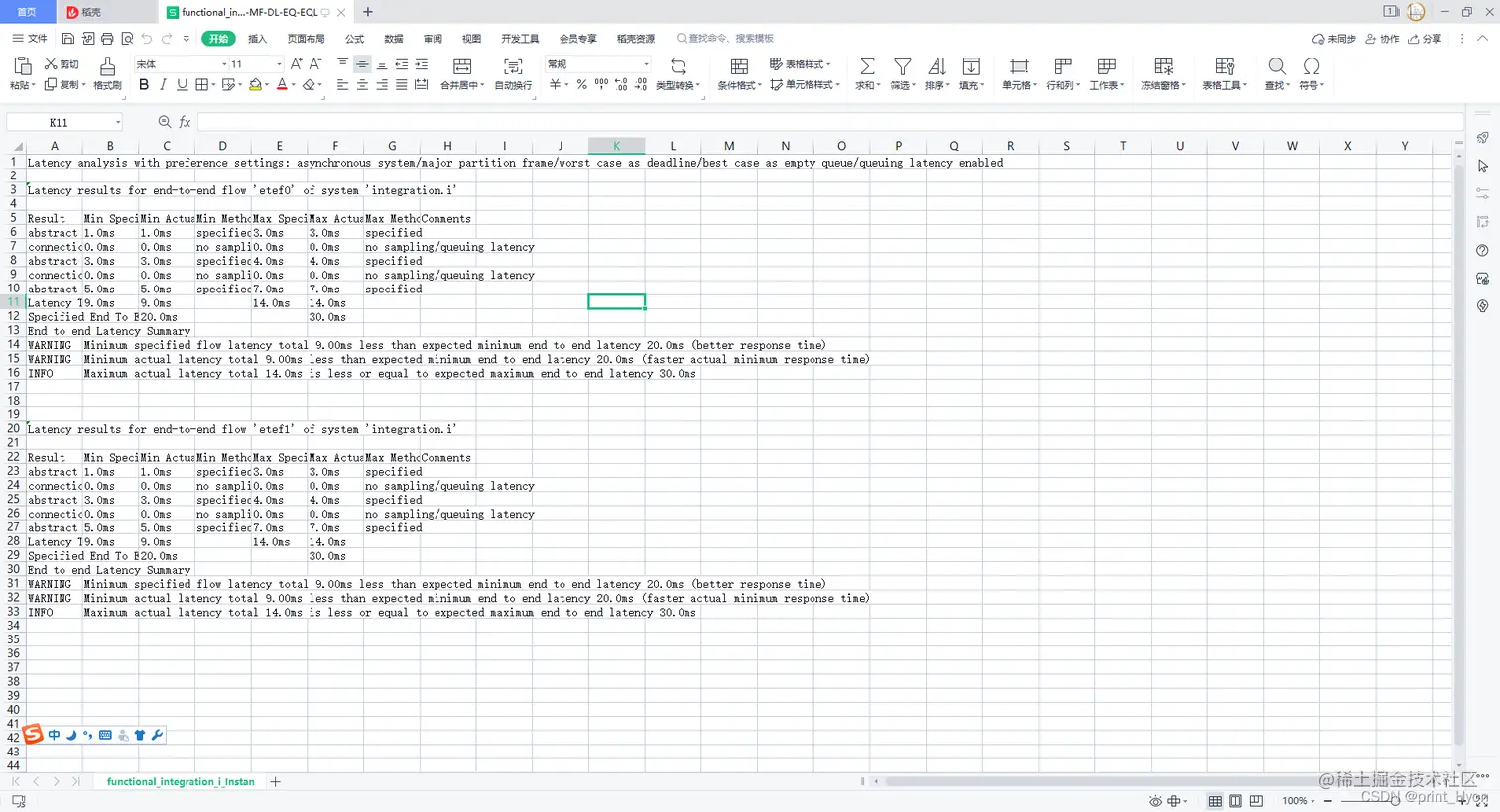Image resolution: width=1500 pixels, height=812 pixels.
Task: Open the Page Layout (页面布局) tab
Action: click(306, 39)
